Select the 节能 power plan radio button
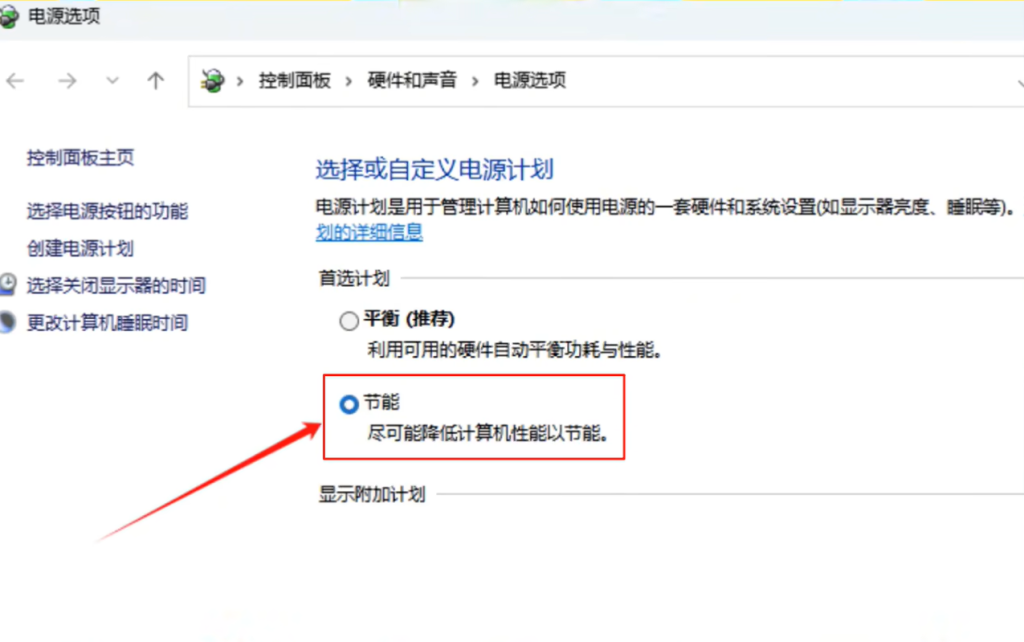The width and height of the screenshot is (1024, 642). (349, 404)
